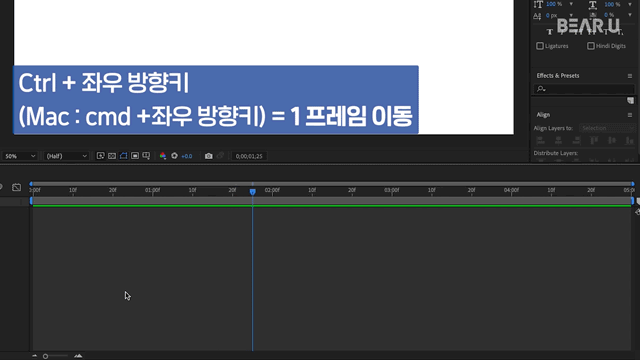Click the align right edges icon
Viewport: 640px width, 360px height.
(576, 141)
